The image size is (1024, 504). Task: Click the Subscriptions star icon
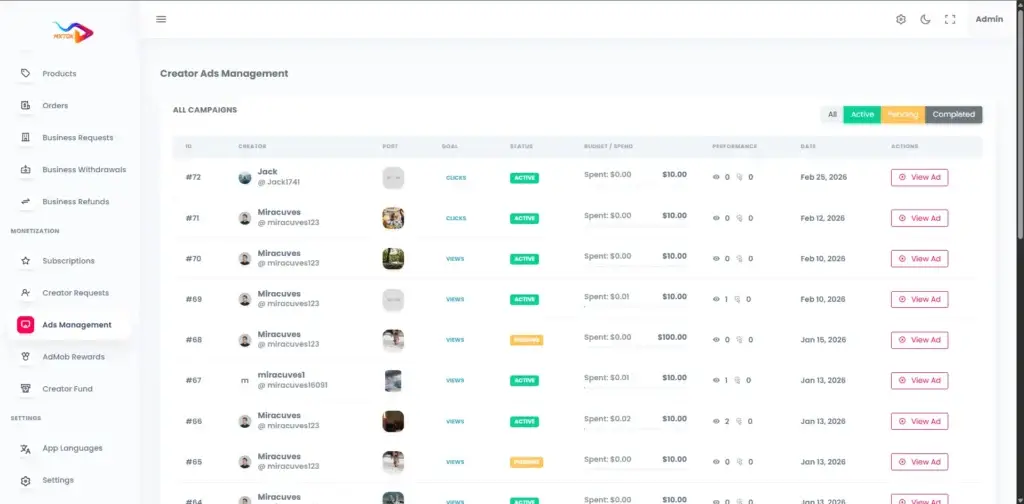25,260
